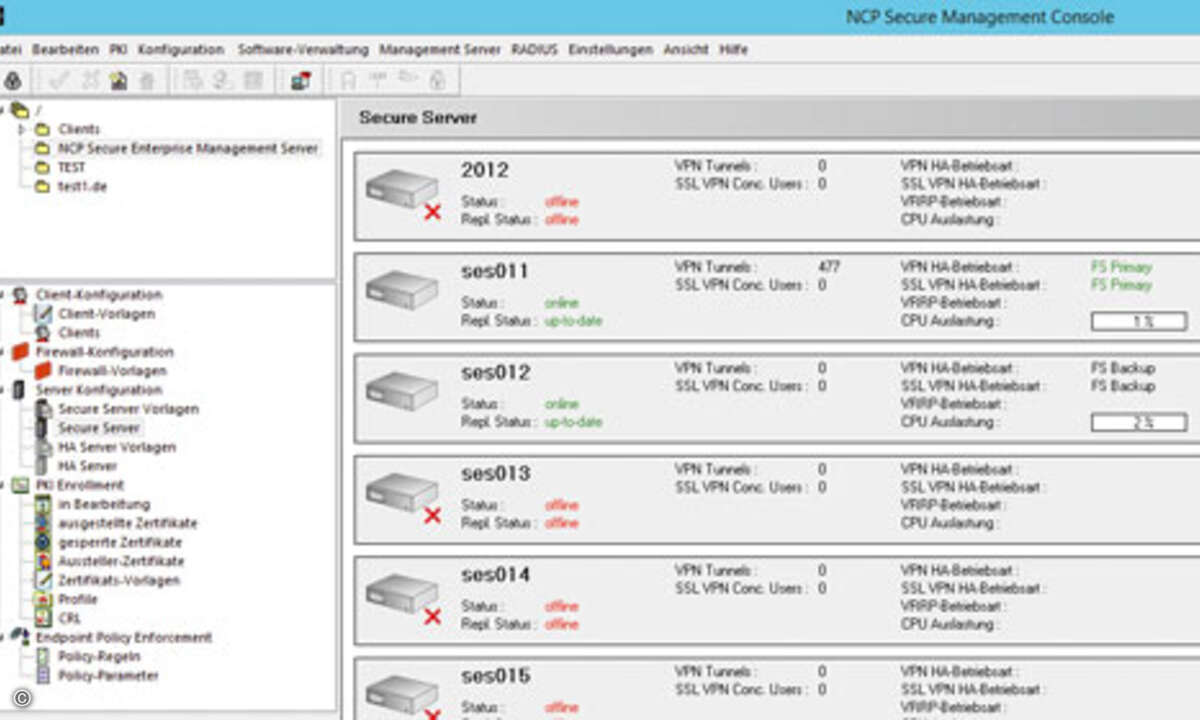Screen dimensions: 1200x720
Task: Click the Policy-Regeln icon
Action: click(x=41, y=656)
